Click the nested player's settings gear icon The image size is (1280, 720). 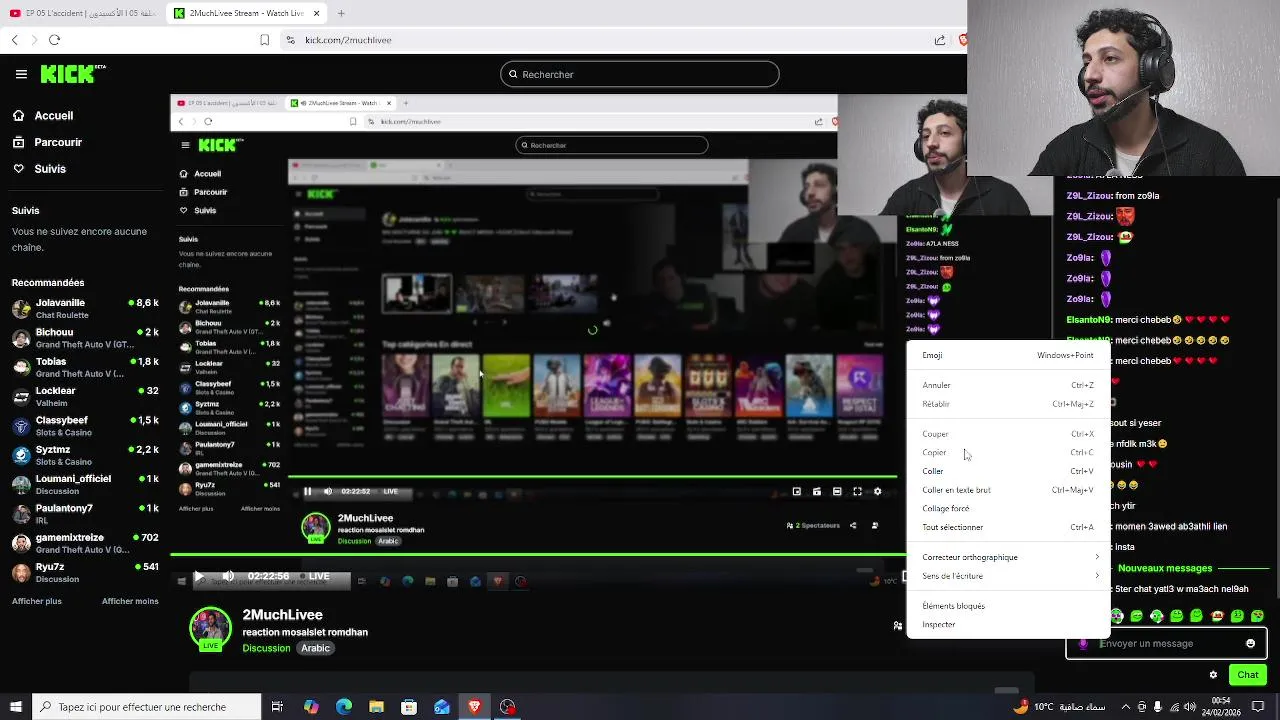coord(877,491)
